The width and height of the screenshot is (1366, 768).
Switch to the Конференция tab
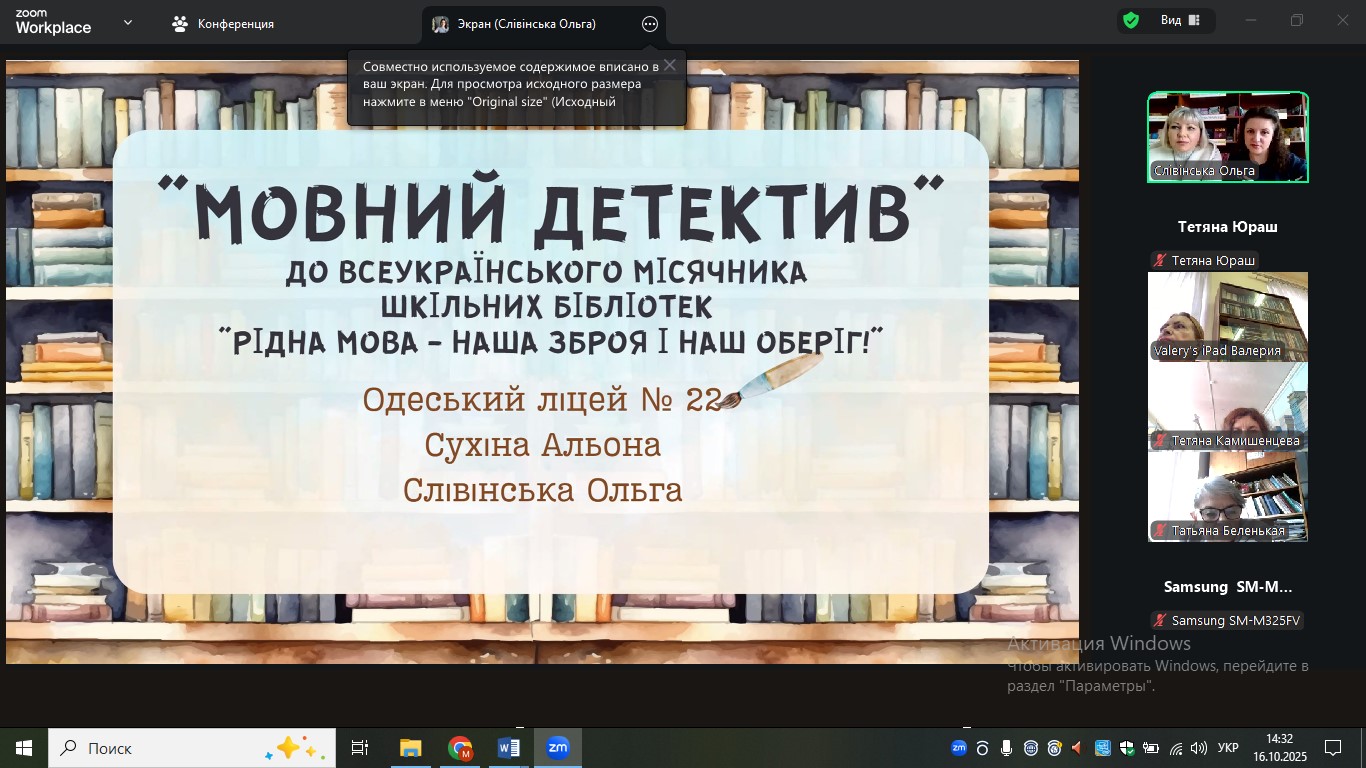(223, 24)
